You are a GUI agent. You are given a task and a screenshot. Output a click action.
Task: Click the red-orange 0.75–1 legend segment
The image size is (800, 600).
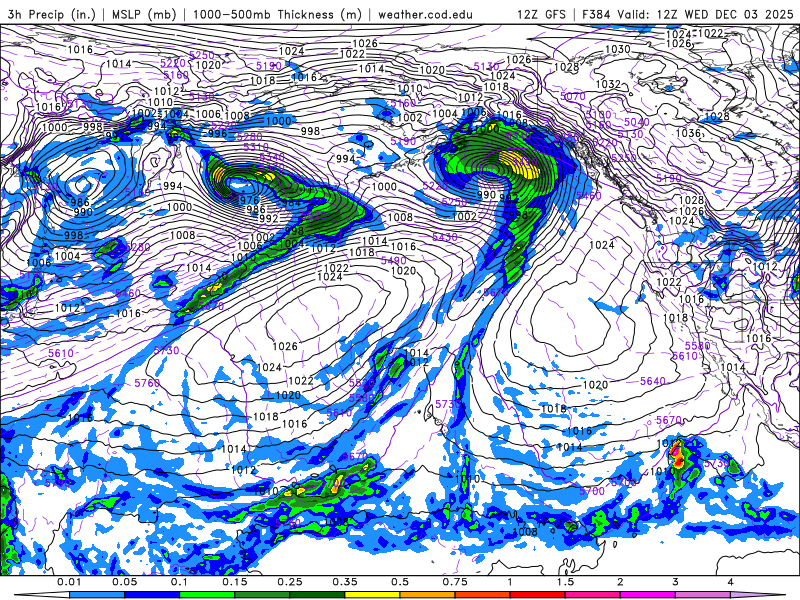click(483, 595)
